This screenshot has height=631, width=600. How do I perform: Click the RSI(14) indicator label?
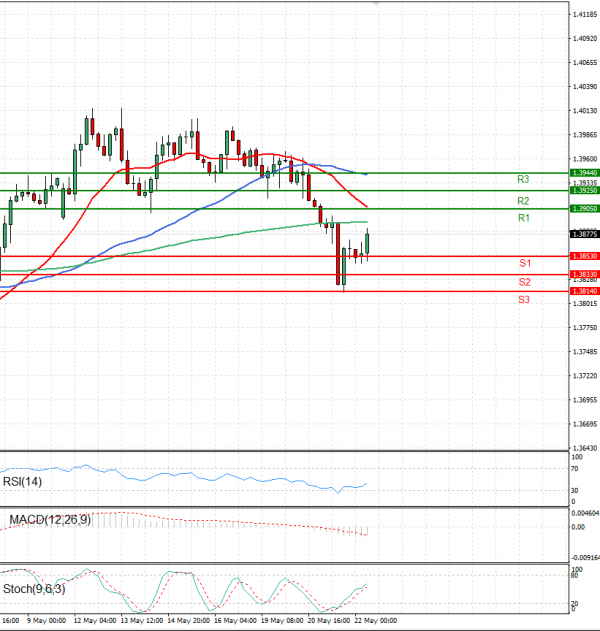tap(22, 482)
